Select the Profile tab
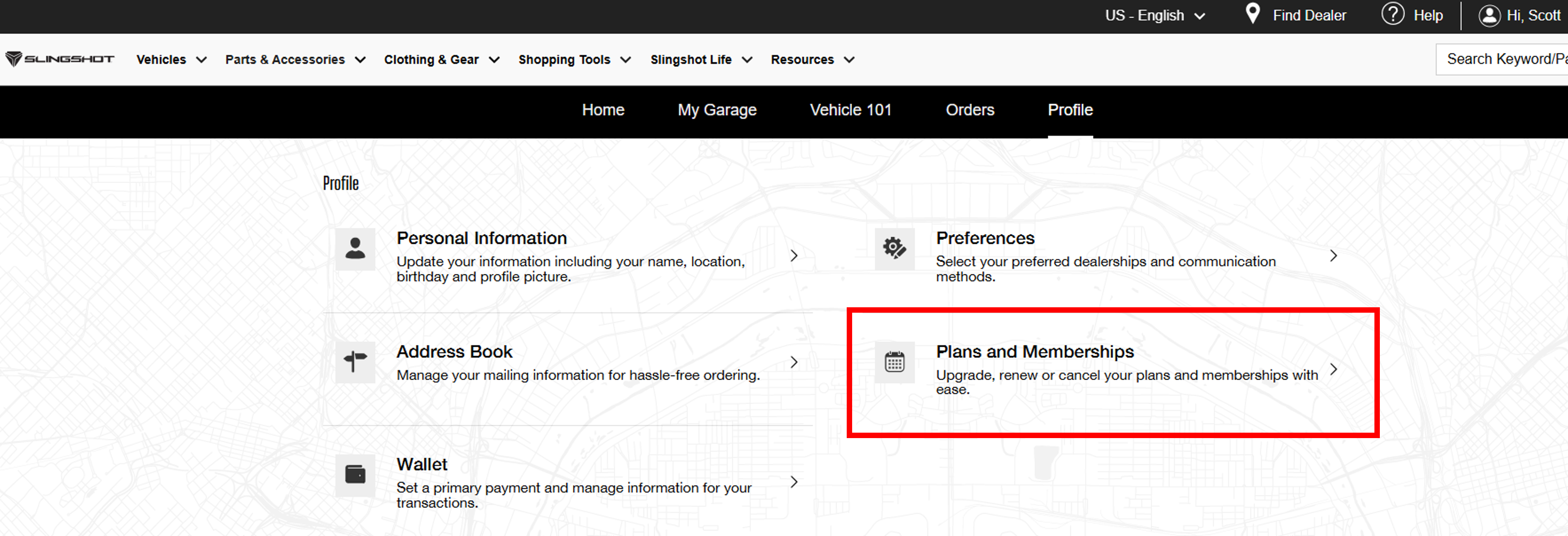The image size is (1568, 536). [1070, 110]
